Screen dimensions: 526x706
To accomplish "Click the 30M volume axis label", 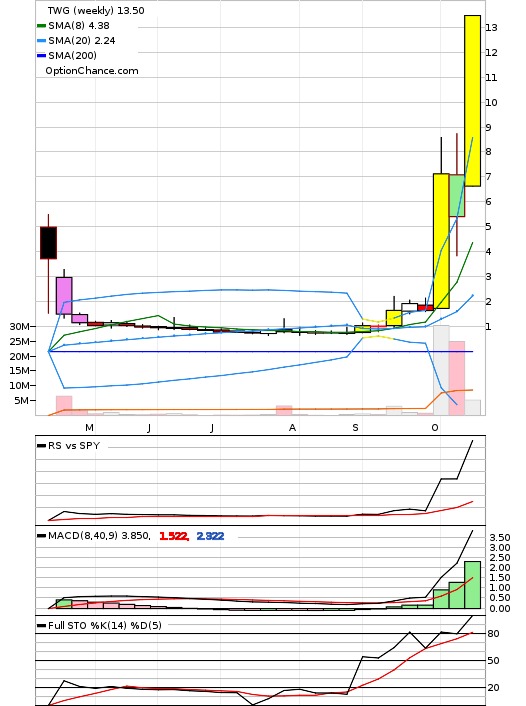I will (x=20, y=326).
